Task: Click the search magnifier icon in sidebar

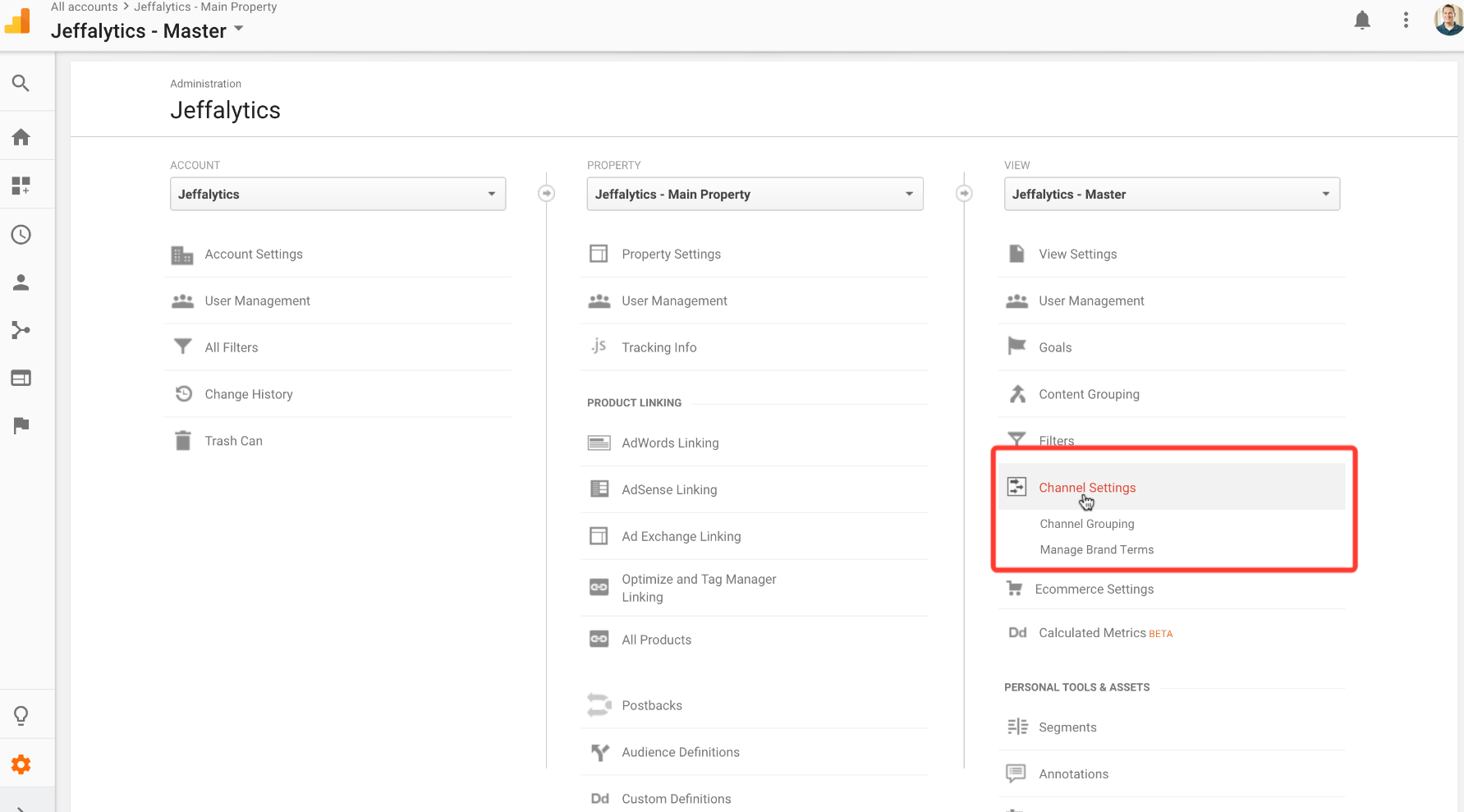Action: pos(21,83)
